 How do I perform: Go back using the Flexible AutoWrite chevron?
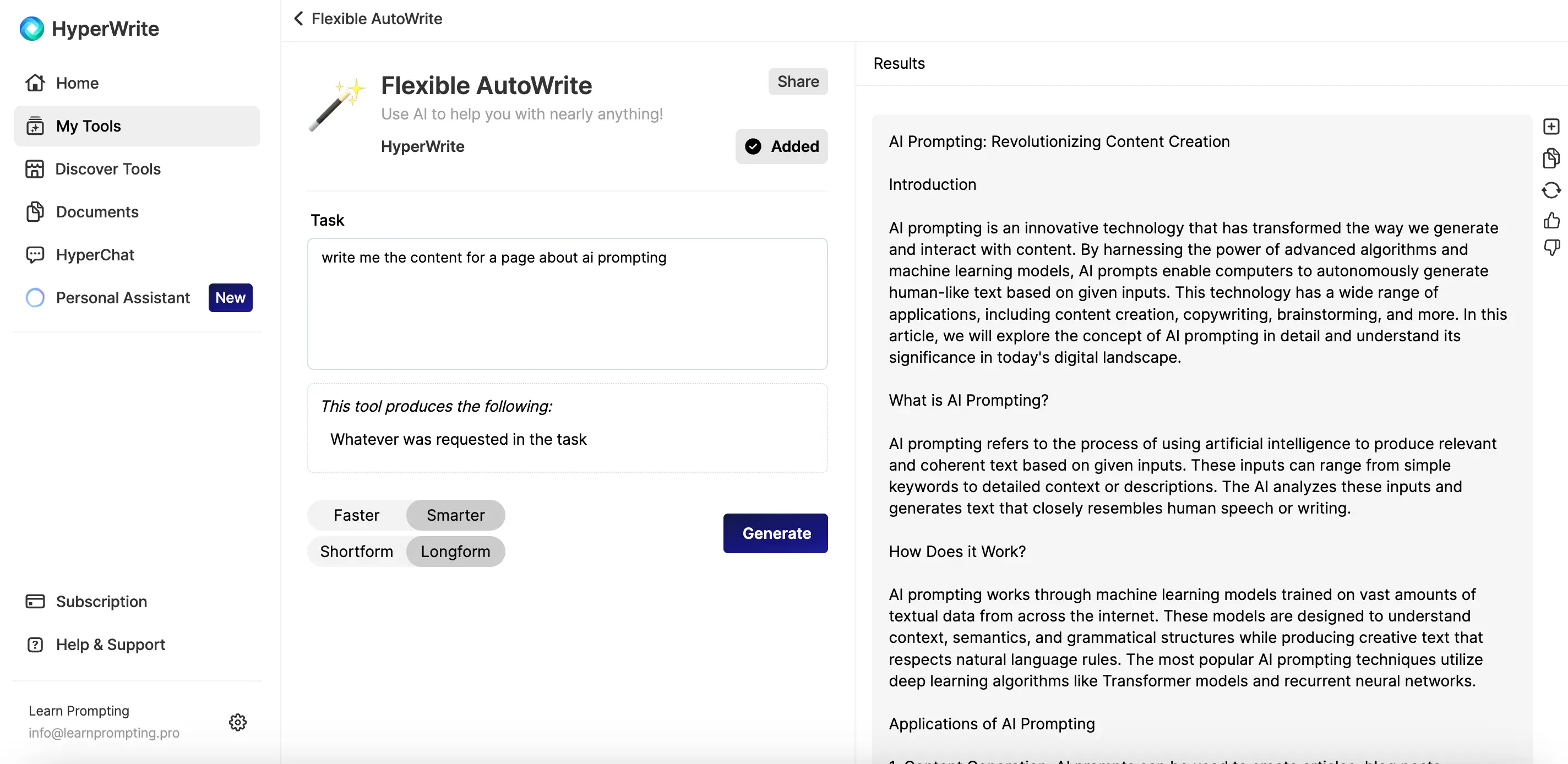coord(298,19)
